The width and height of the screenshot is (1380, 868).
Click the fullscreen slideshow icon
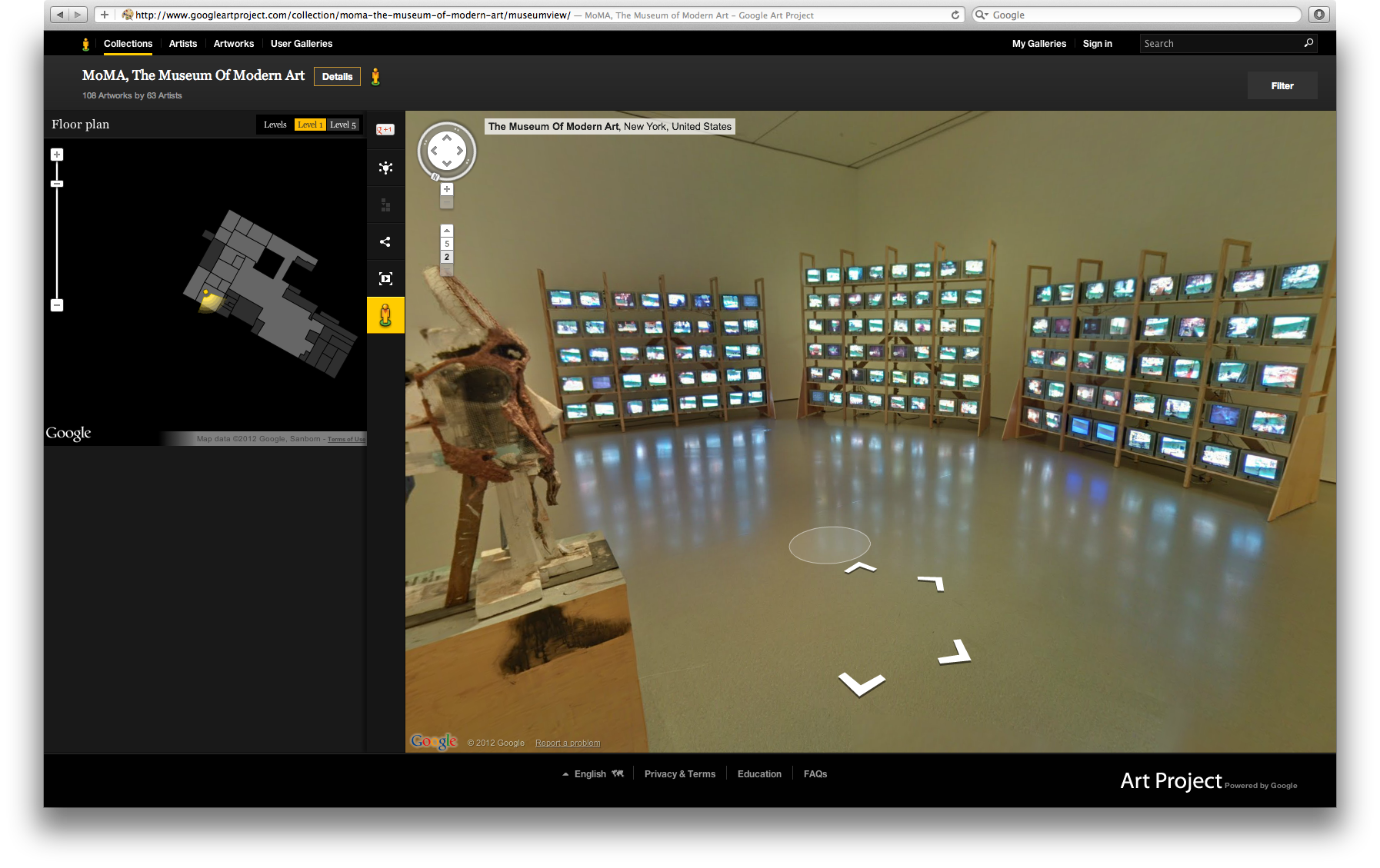tap(385, 278)
